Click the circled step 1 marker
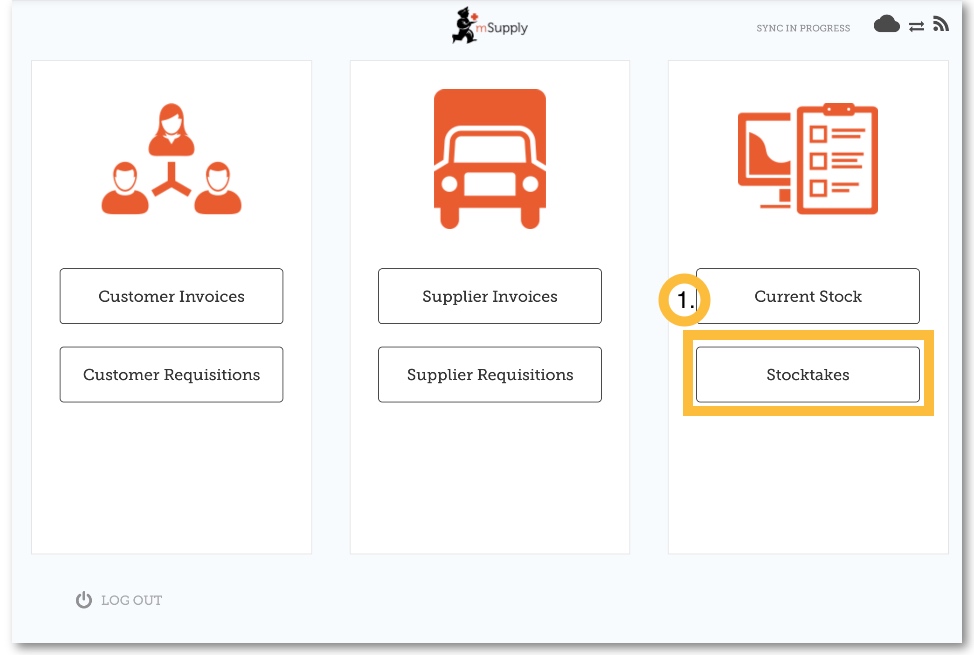The width and height of the screenshot is (974, 655). pos(684,300)
